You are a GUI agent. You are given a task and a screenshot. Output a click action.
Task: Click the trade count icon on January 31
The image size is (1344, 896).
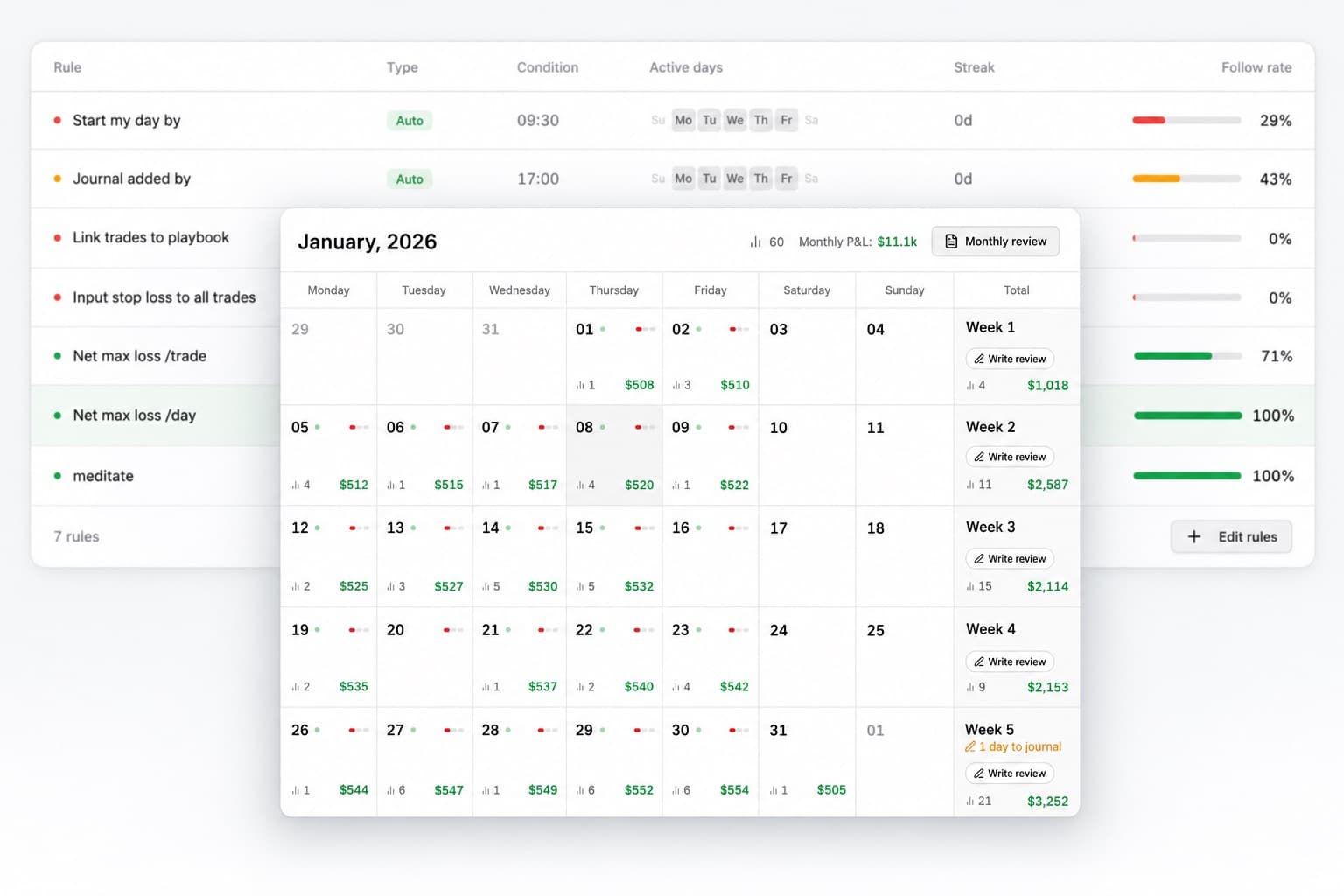pyautogui.click(x=773, y=790)
